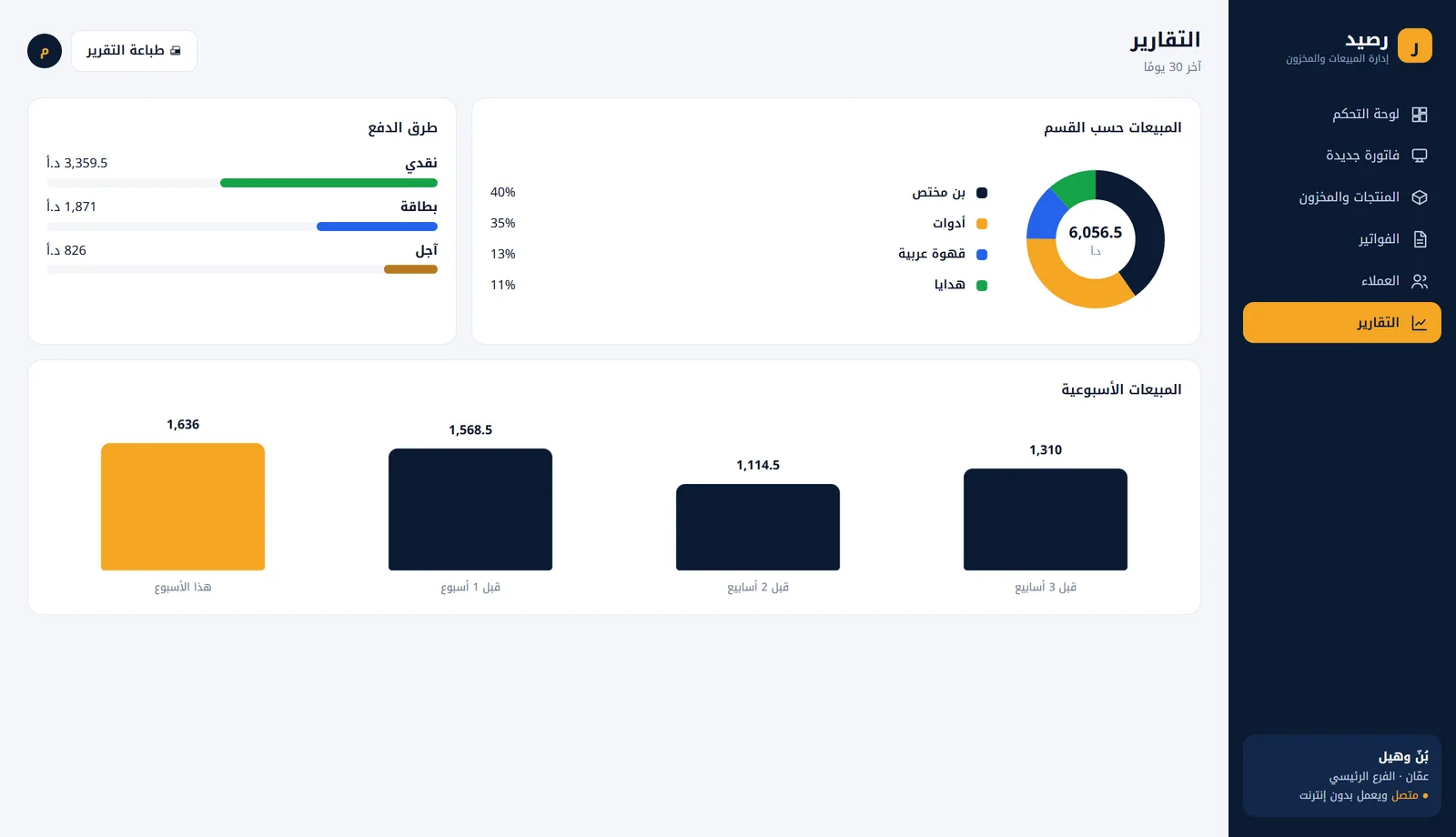Click طباعة التقرير button

tap(135, 51)
